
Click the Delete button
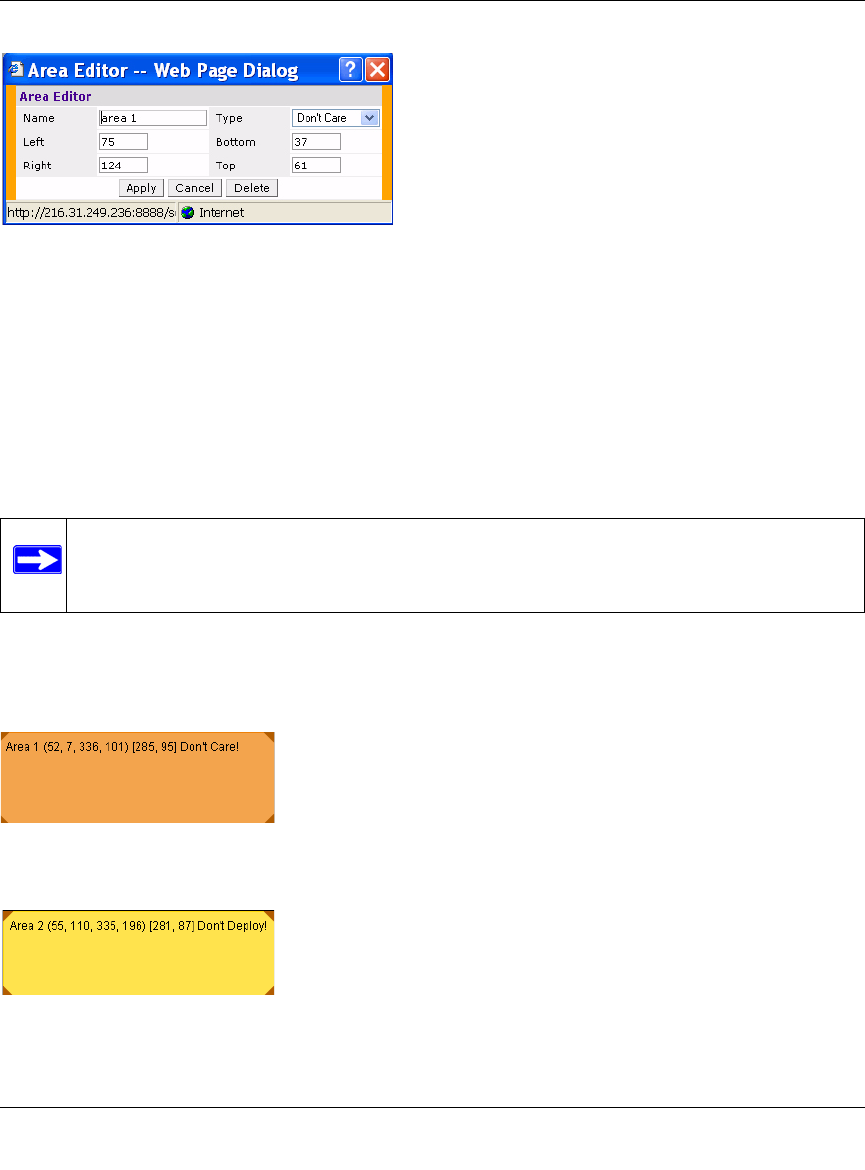coord(252,188)
